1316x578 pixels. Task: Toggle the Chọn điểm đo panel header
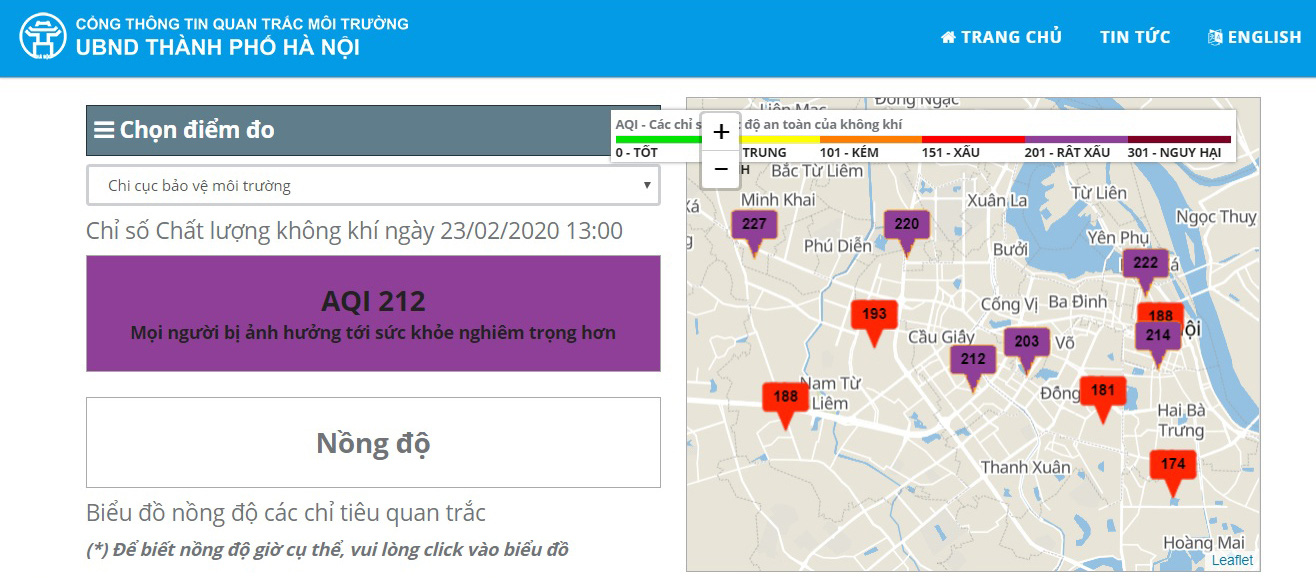[373, 130]
